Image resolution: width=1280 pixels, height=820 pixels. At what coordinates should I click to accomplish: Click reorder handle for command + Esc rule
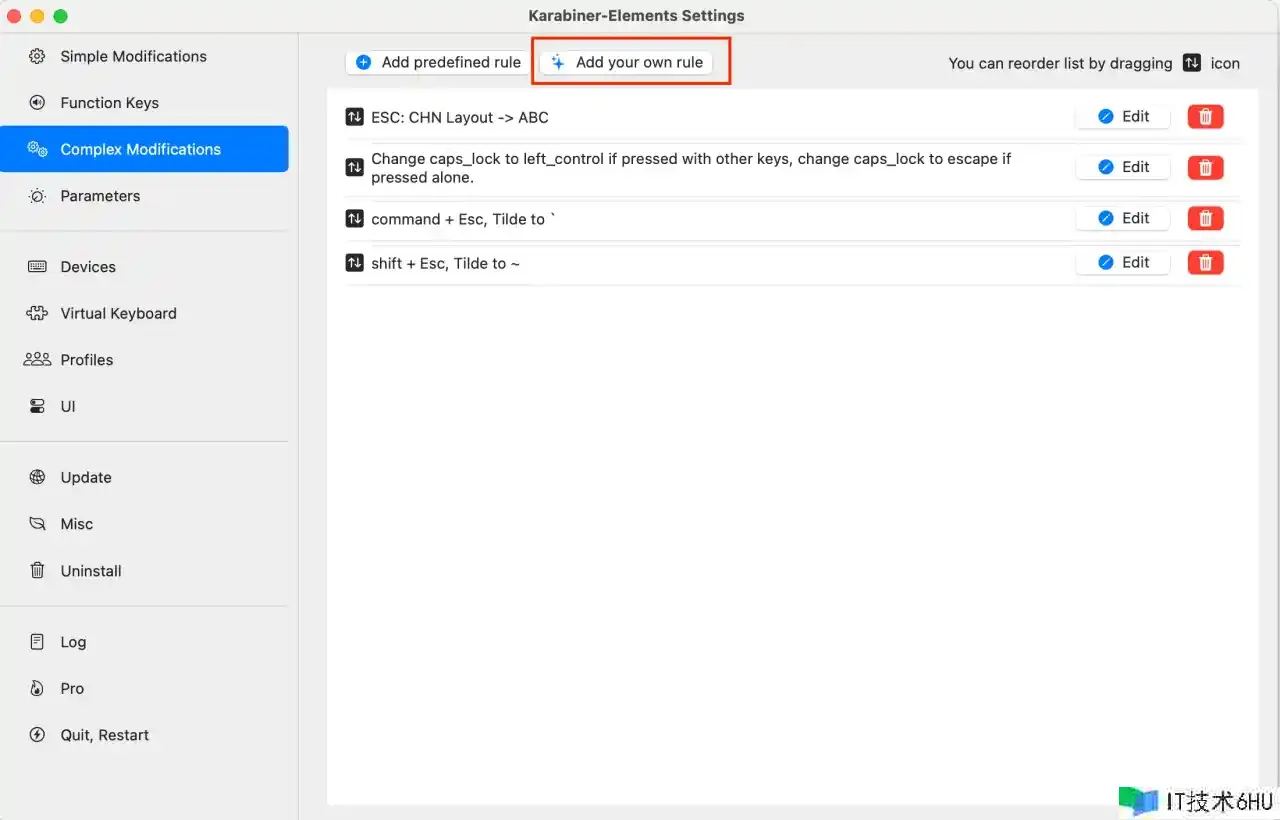pos(354,219)
